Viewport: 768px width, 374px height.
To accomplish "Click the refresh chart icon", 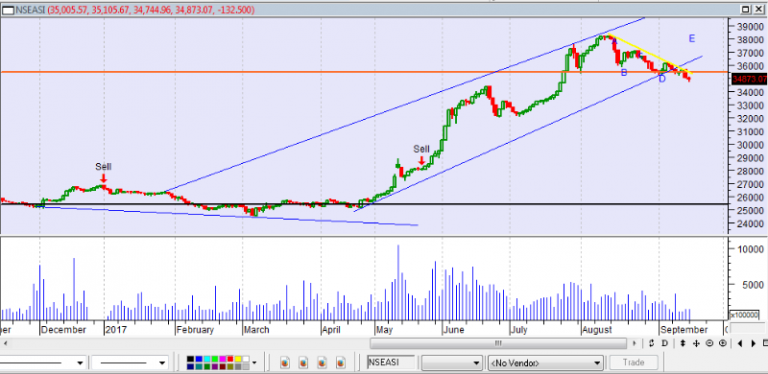I will tap(650, 343).
